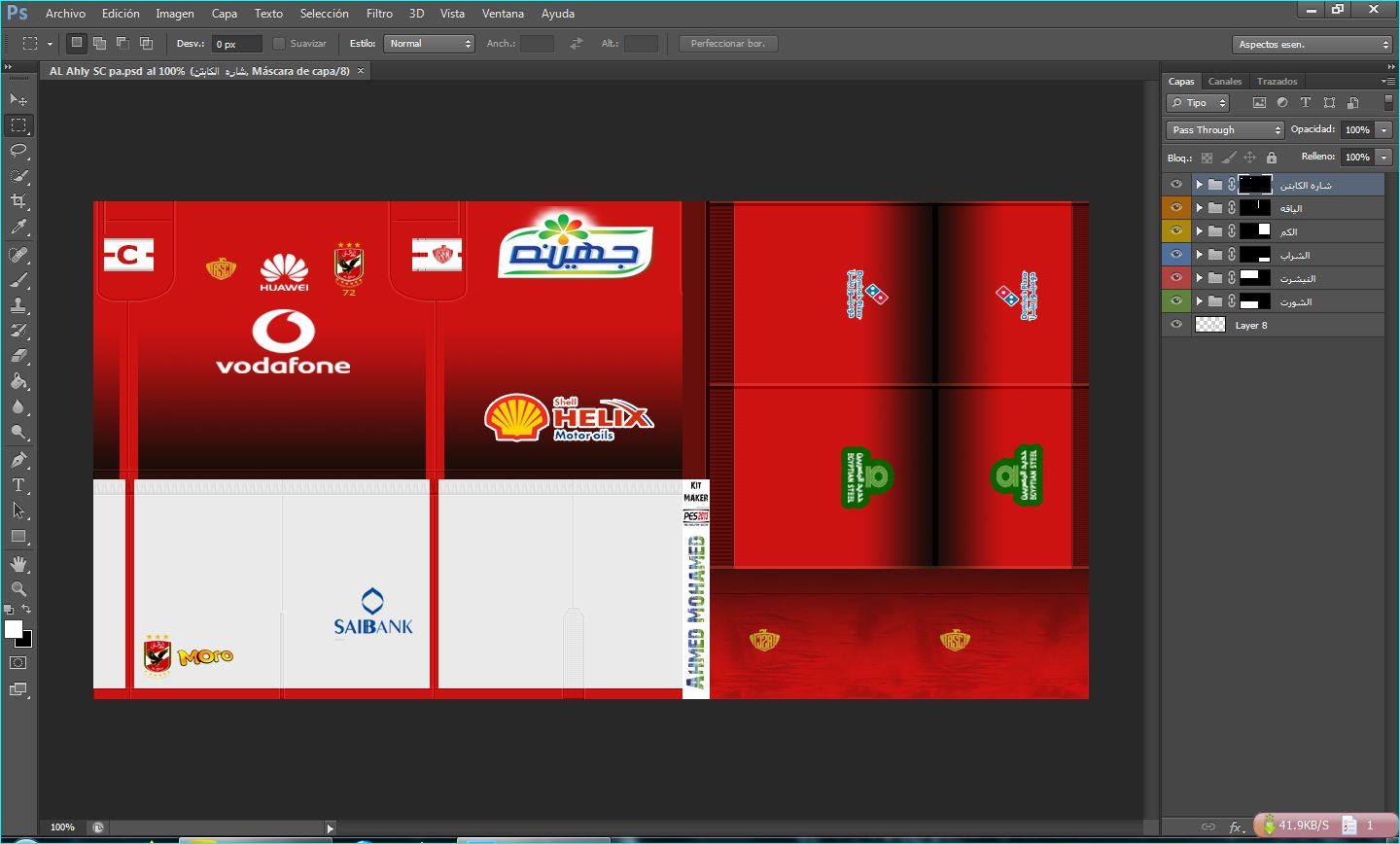Image resolution: width=1400 pixels, height=844 pixels.
Task: Toggle Quick Mask mode
Action: pos(18,663)
